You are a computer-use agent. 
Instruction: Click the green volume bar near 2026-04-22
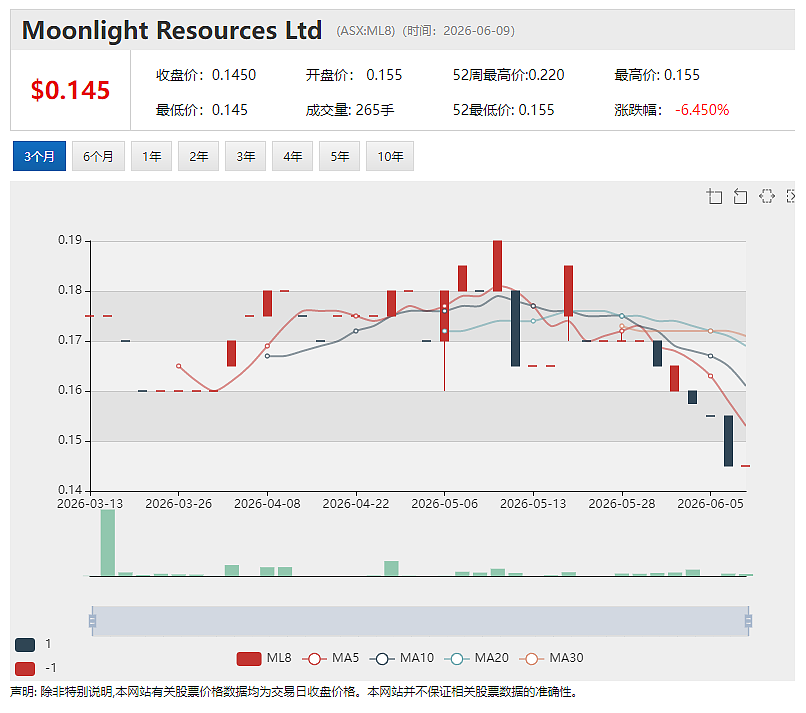click(x=391, y=568)
